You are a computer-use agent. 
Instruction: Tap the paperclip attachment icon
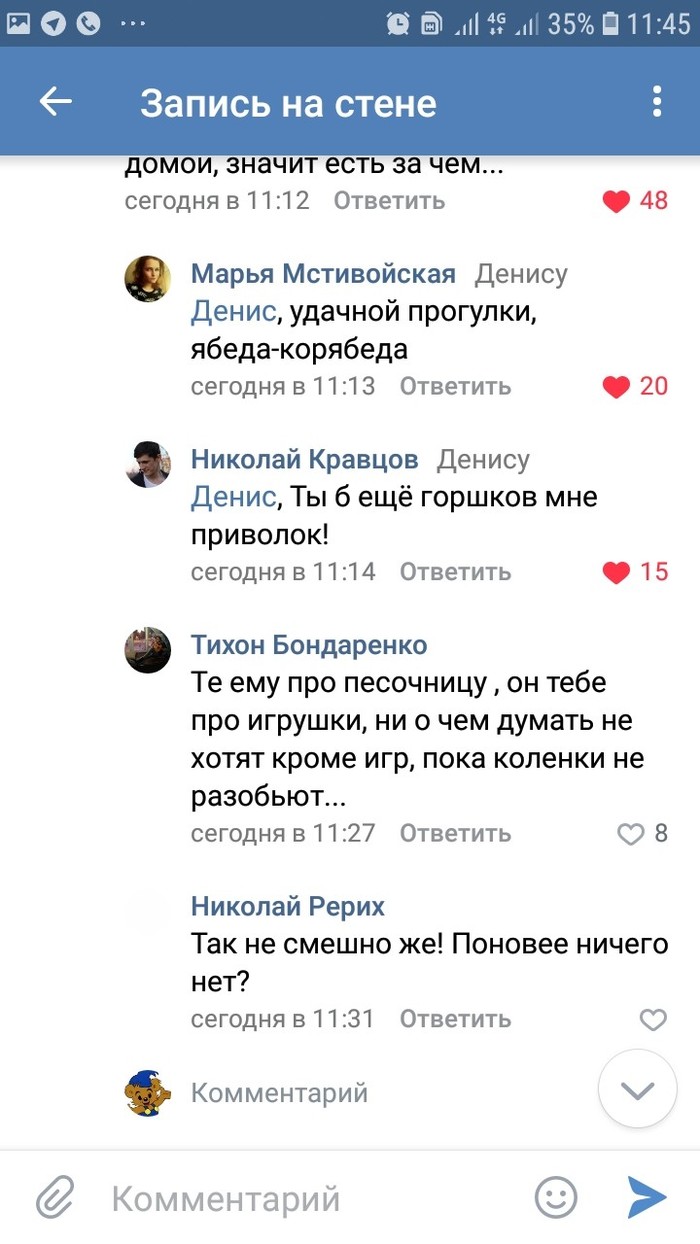click(57, 1197)
